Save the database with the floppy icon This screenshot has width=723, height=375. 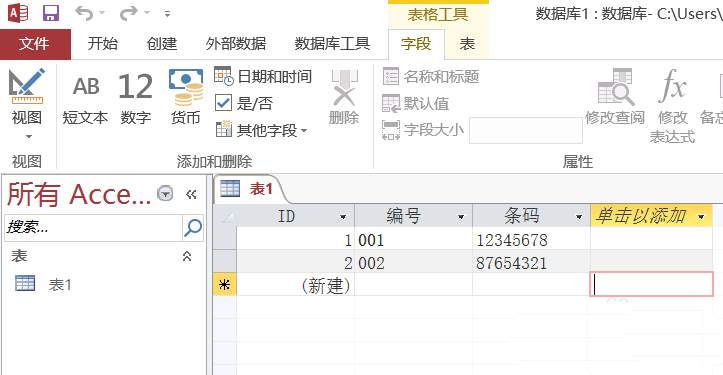[51, 13]
